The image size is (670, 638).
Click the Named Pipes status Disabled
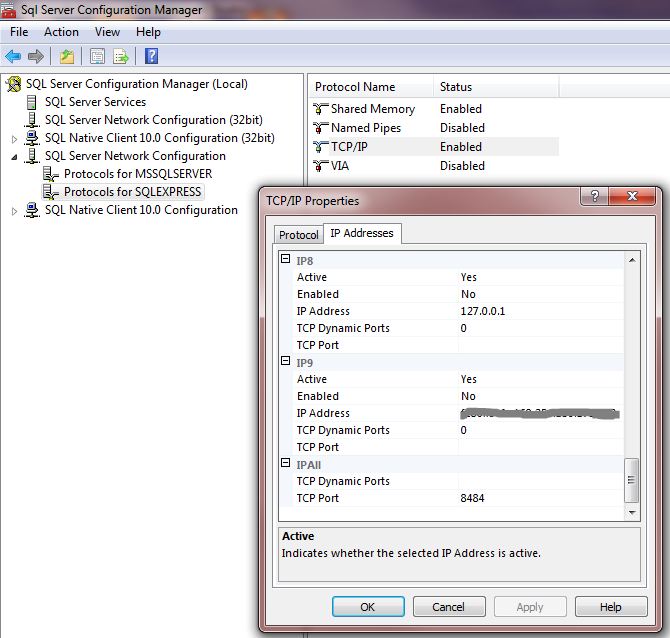[462, 127]
